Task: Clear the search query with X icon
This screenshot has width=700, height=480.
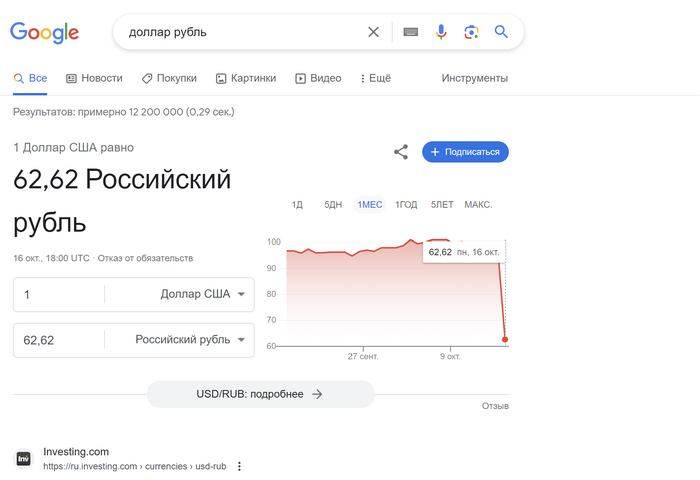Action: [373, 32]
